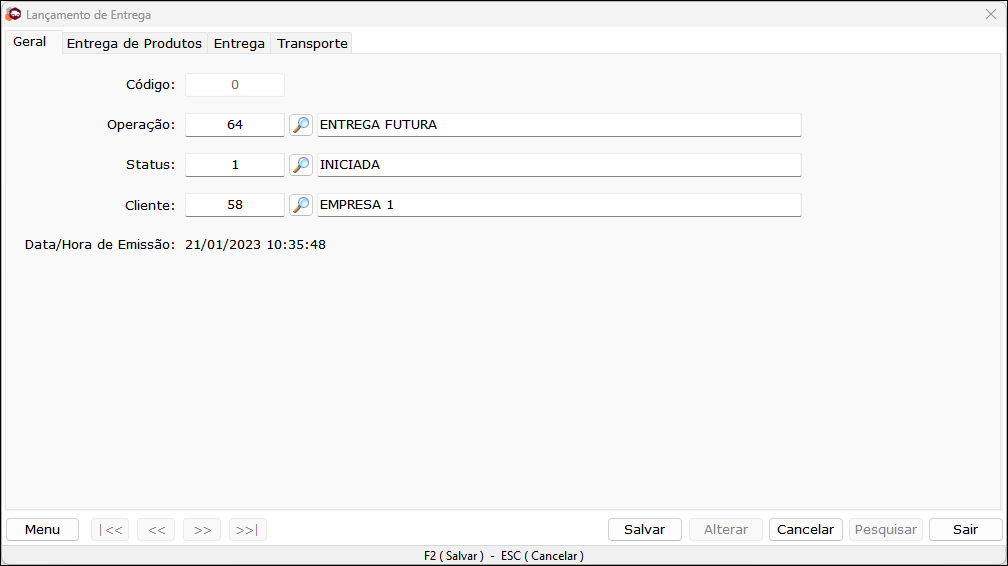
Task: Exit with the Sair button
Action: coord(966,529)
